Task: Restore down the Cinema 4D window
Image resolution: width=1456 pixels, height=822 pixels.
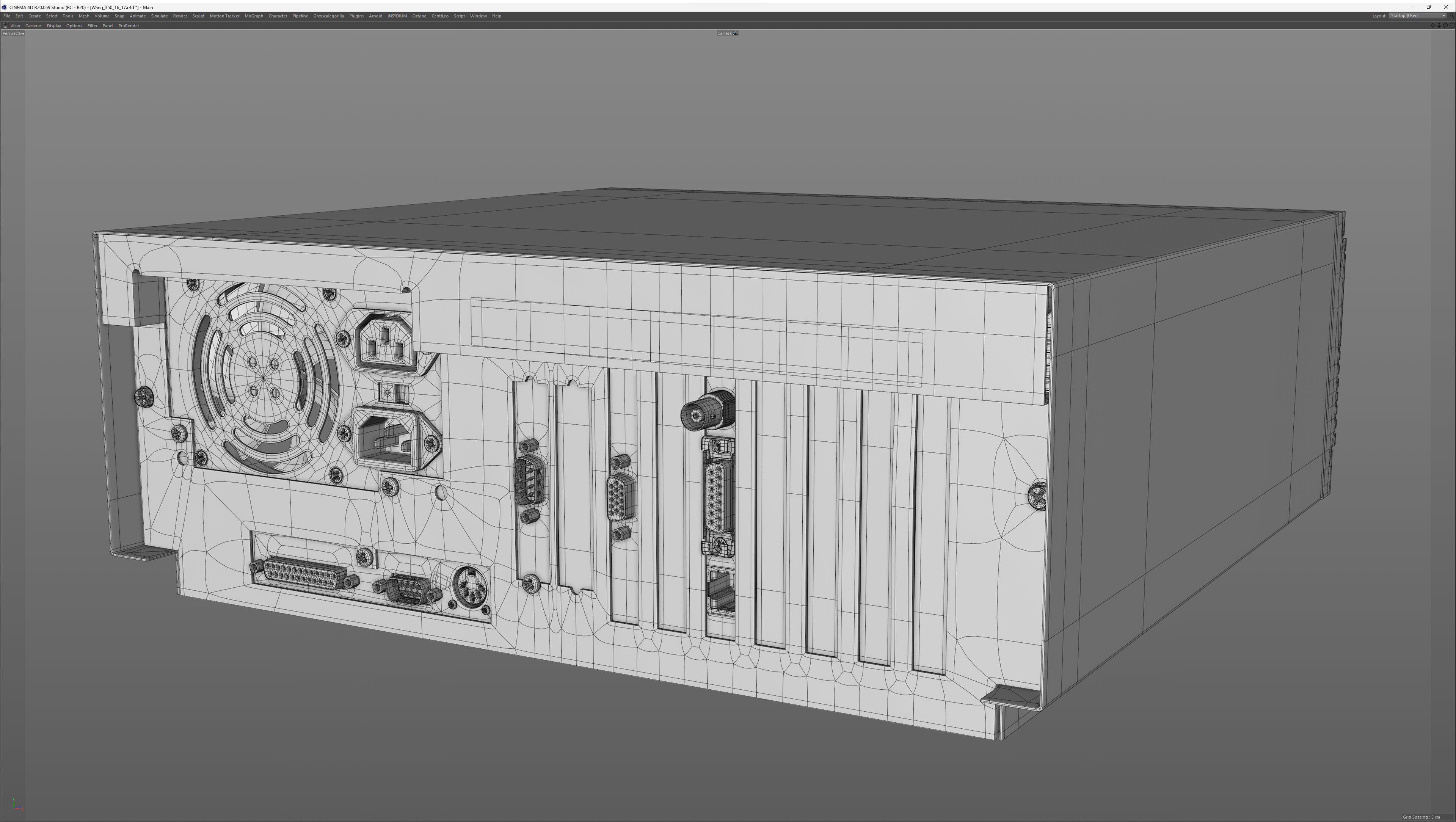Action: 1428,7
